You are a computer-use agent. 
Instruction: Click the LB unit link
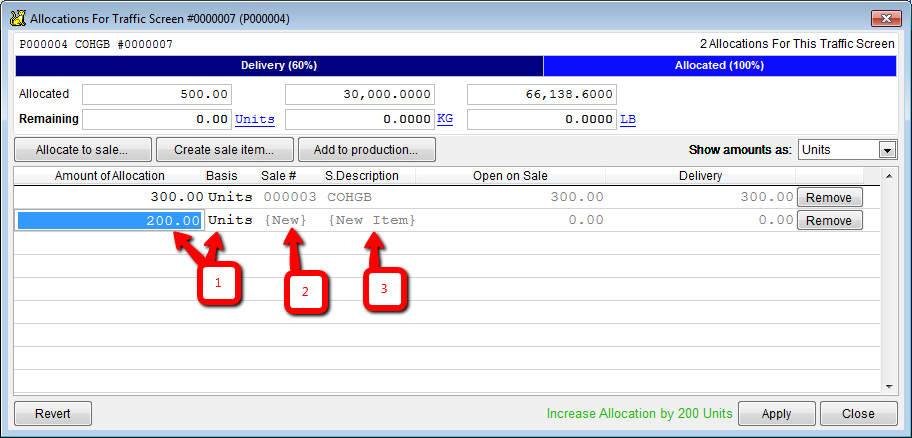(628, 119)
